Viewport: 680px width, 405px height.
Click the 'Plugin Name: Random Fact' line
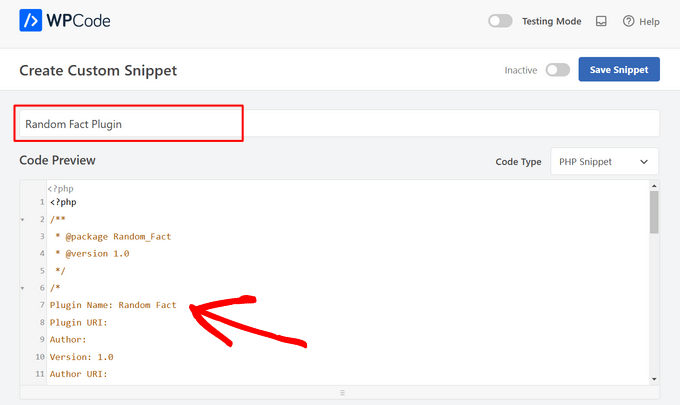(113, 305)
